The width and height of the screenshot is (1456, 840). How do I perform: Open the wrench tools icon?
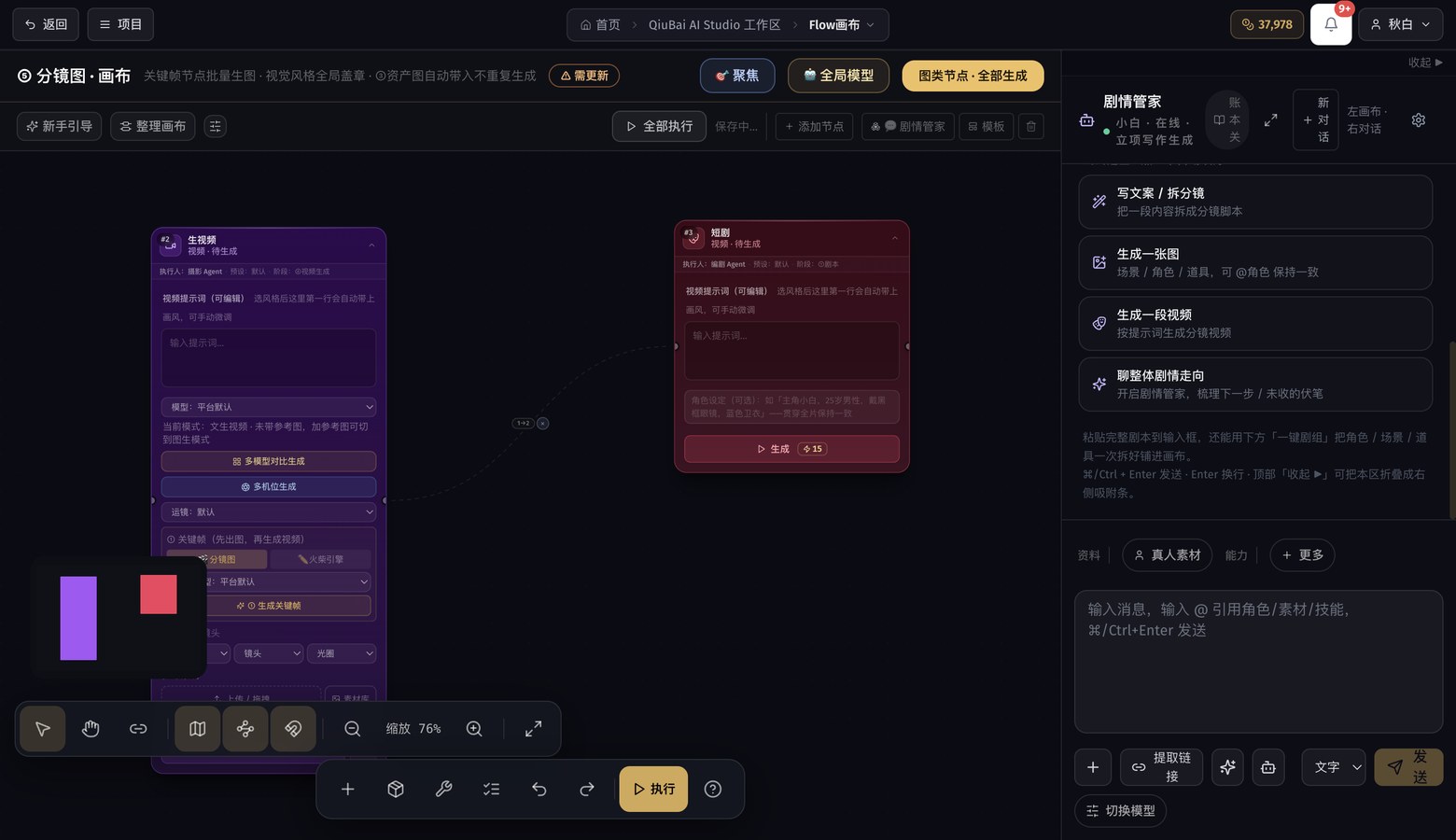443,790
